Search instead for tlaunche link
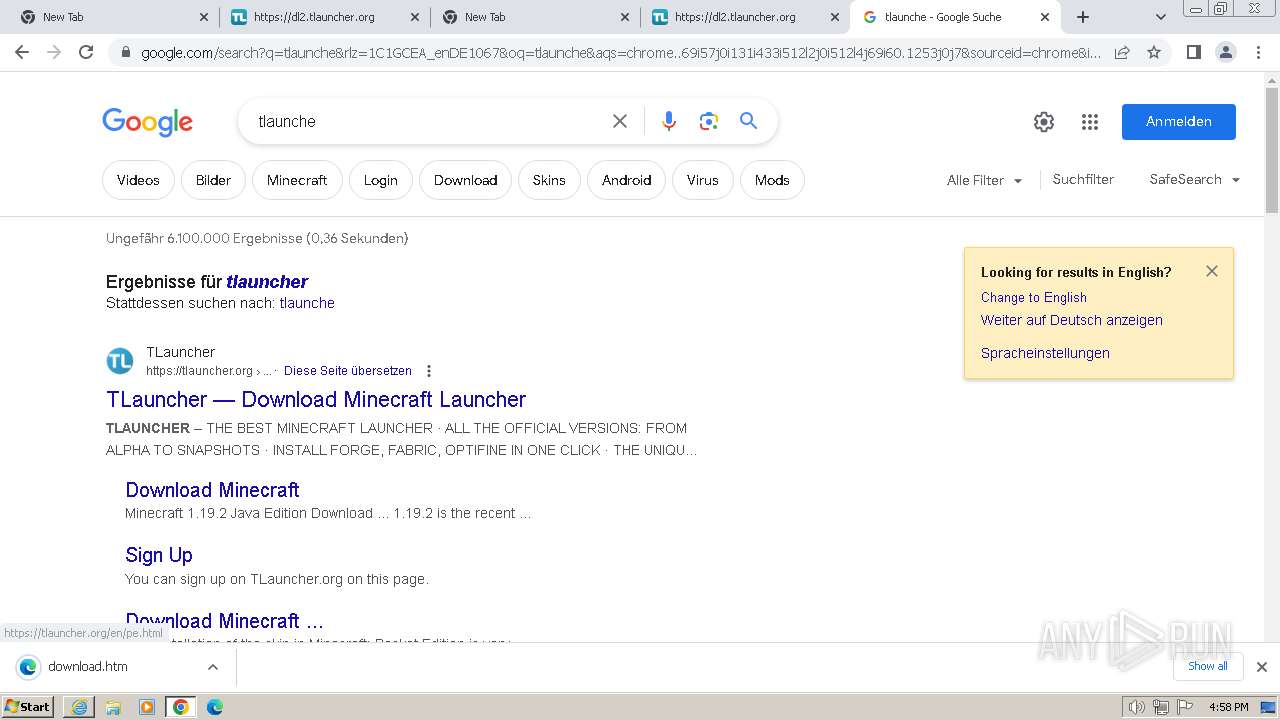This screenshot has height=720, width=1280. pyautogui.click(x=307, y=303)
